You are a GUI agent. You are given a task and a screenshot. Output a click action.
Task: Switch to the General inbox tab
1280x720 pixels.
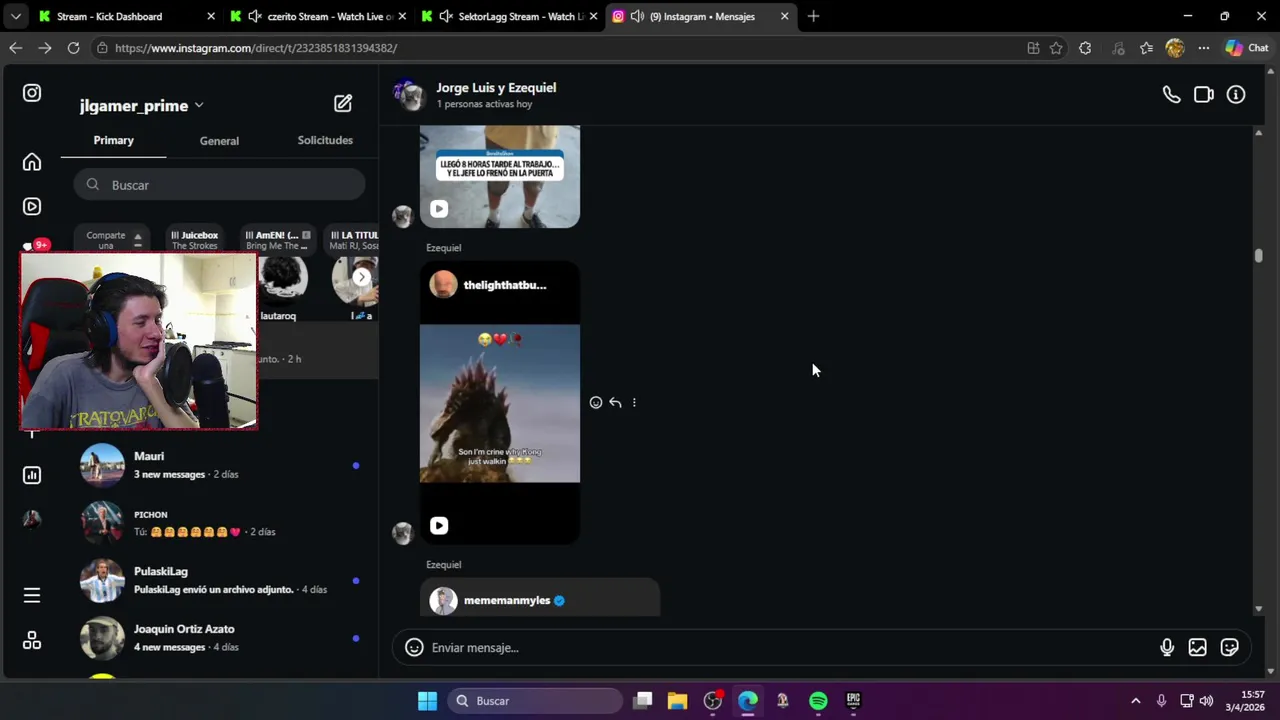point(219,141)
